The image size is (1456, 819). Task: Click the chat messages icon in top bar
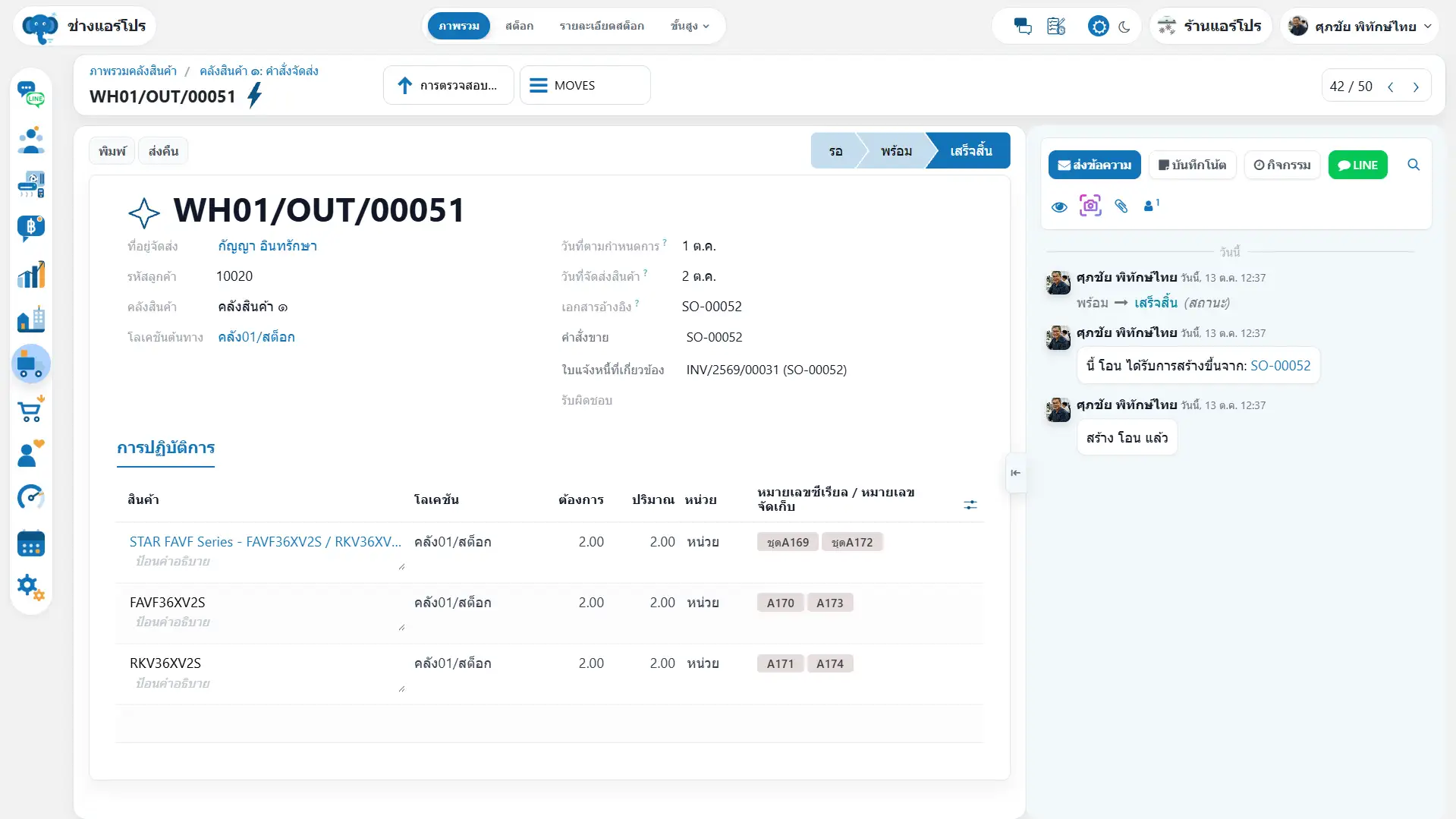1023,27
